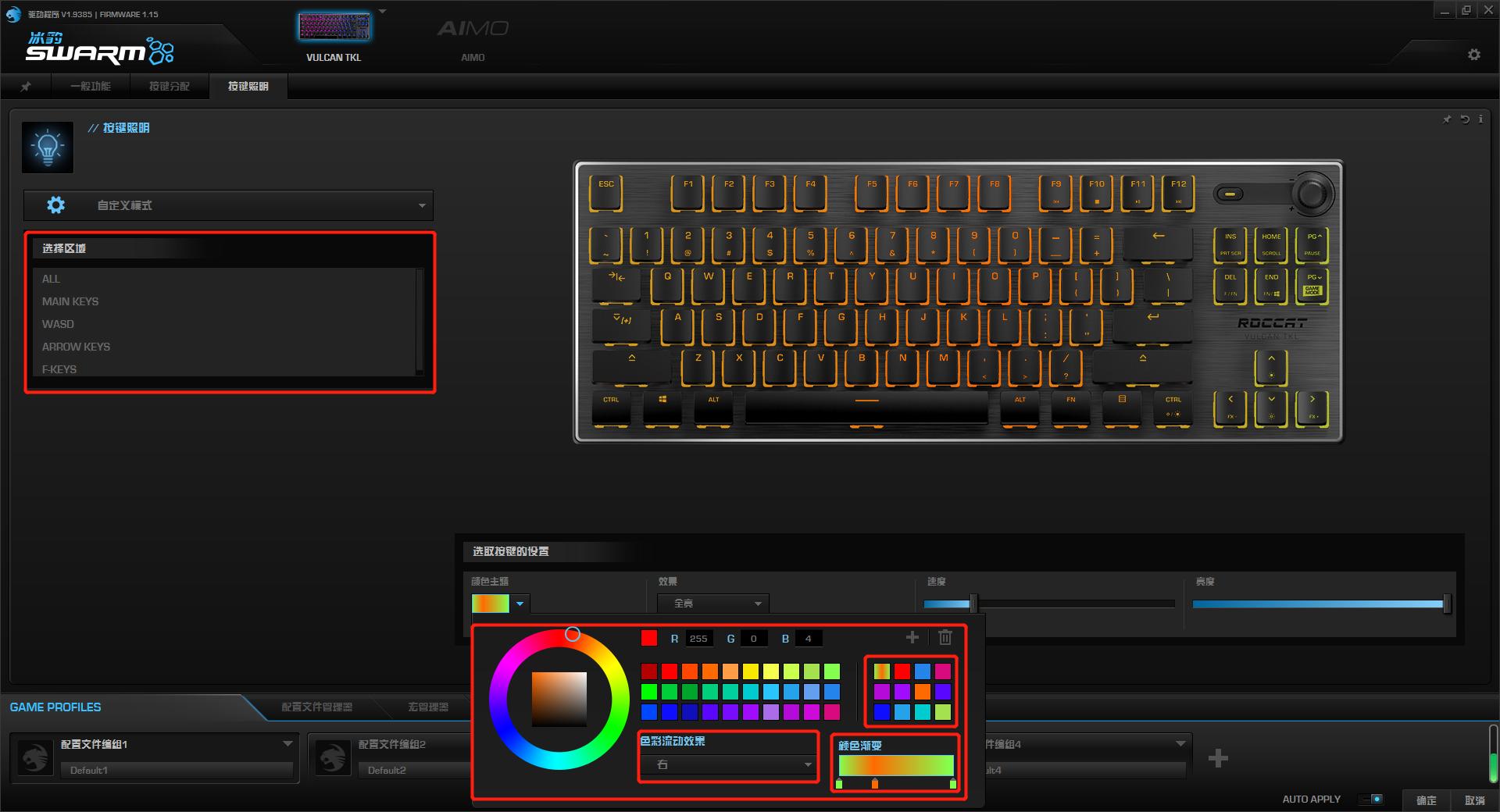Select the G key on keyboard

tap(841, 326)
